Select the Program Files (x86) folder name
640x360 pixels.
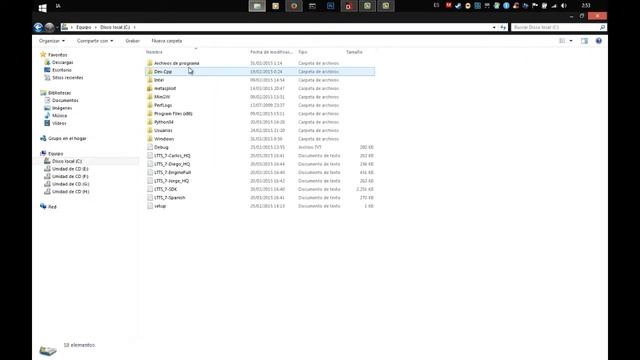click(x=173, y=114)
